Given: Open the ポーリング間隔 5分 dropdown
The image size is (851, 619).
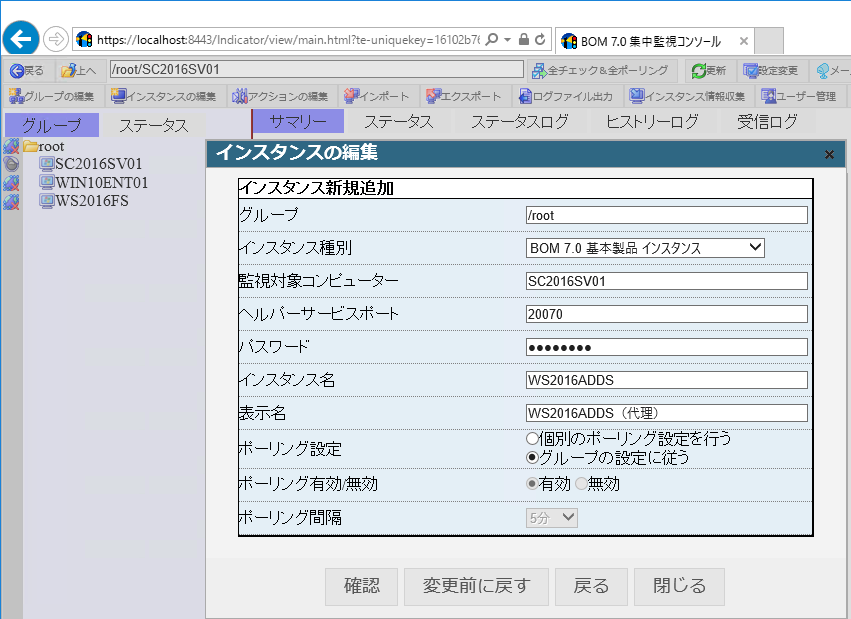Looking at the screenshot, I should click(551, 518).
